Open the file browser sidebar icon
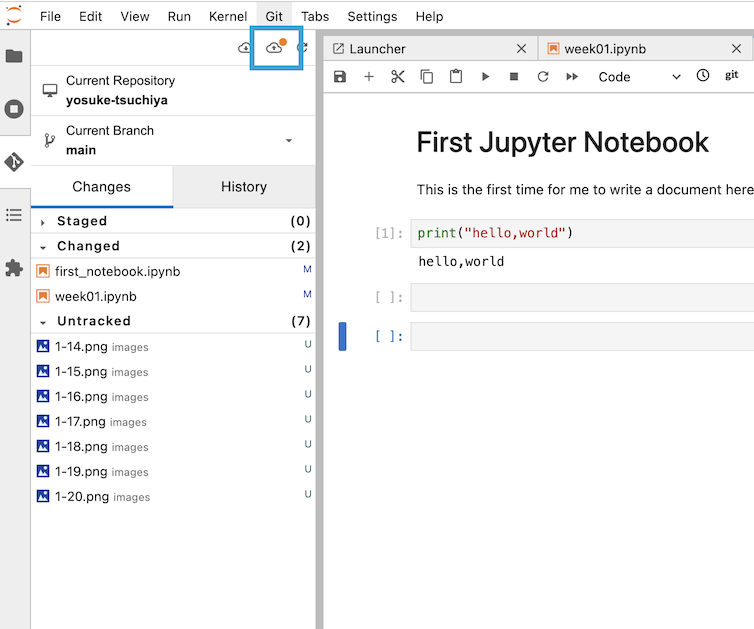Viewport: 754px width, 629px height. 14,56
